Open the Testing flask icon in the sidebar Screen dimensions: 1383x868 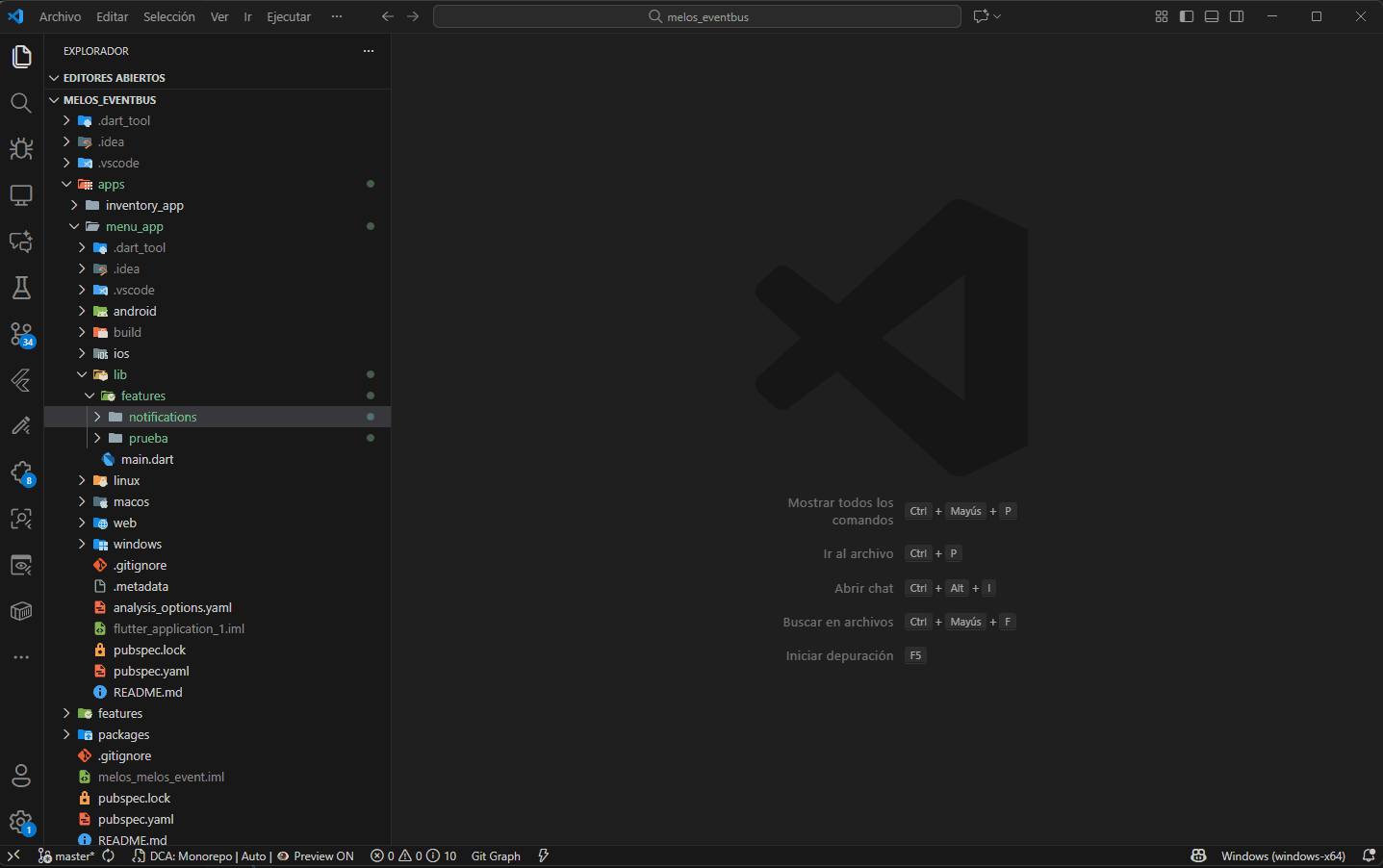point(21,288)
